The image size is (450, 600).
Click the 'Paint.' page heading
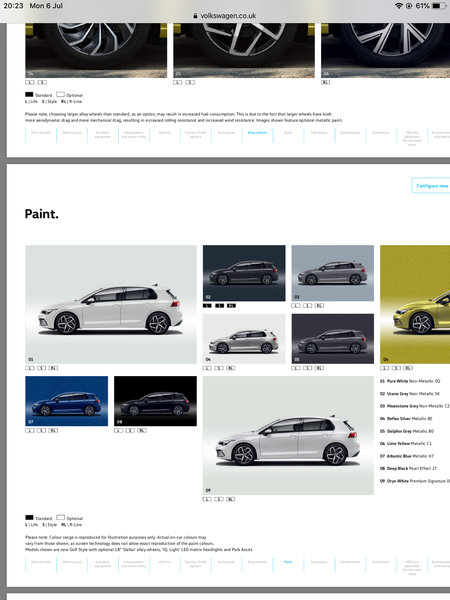[x=42, y=214]
